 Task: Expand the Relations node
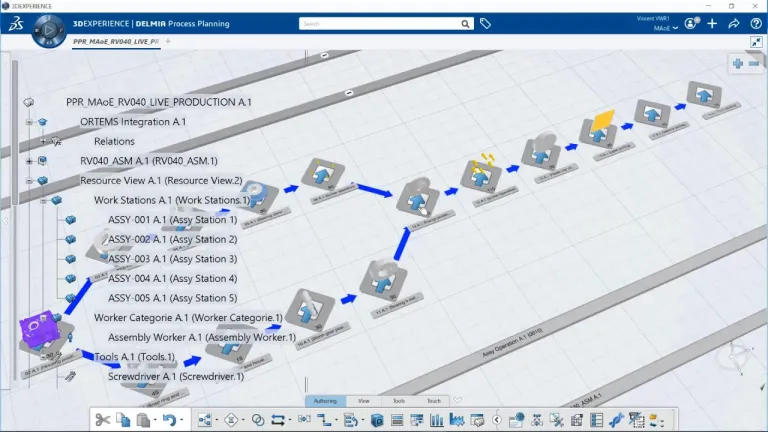(44, 141)
